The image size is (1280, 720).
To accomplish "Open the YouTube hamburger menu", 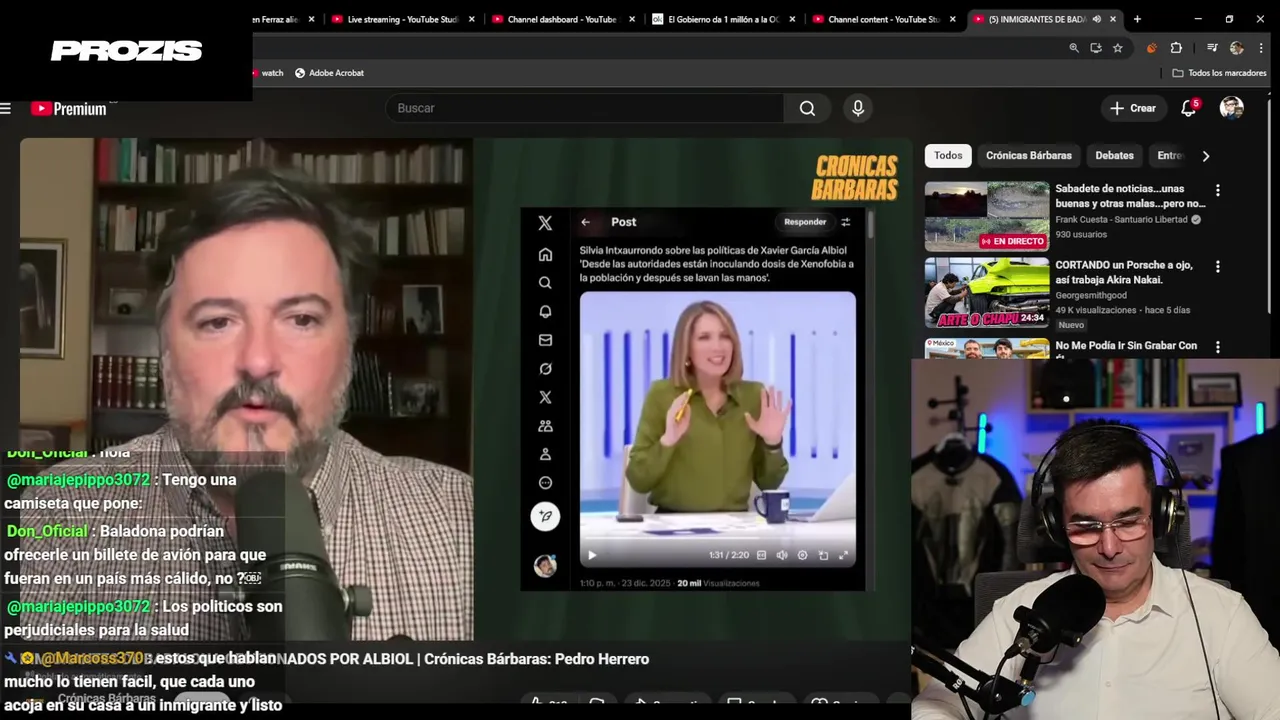I will pos(6,108).
